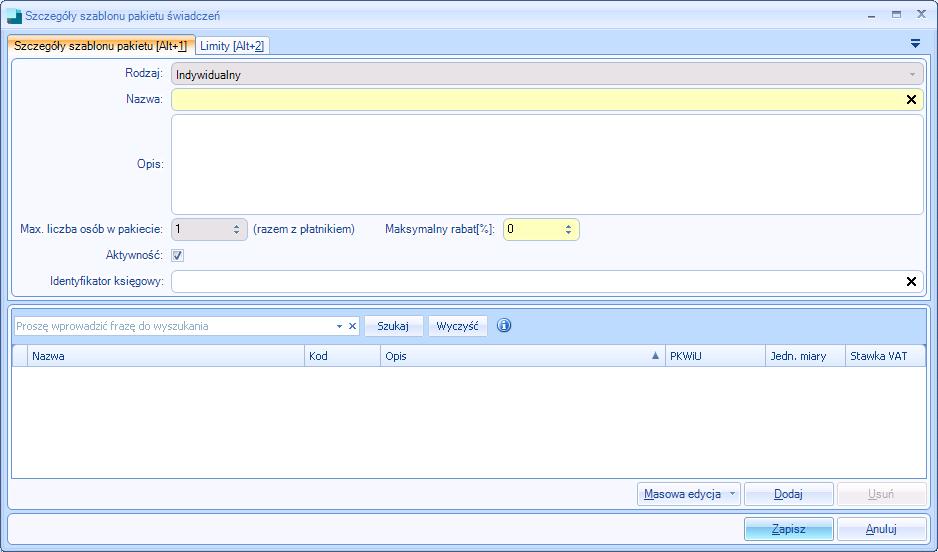This screenshot has width=938, height=552.
Task: Open the Masowa edycja dropdown button
Action: (689, 494)
